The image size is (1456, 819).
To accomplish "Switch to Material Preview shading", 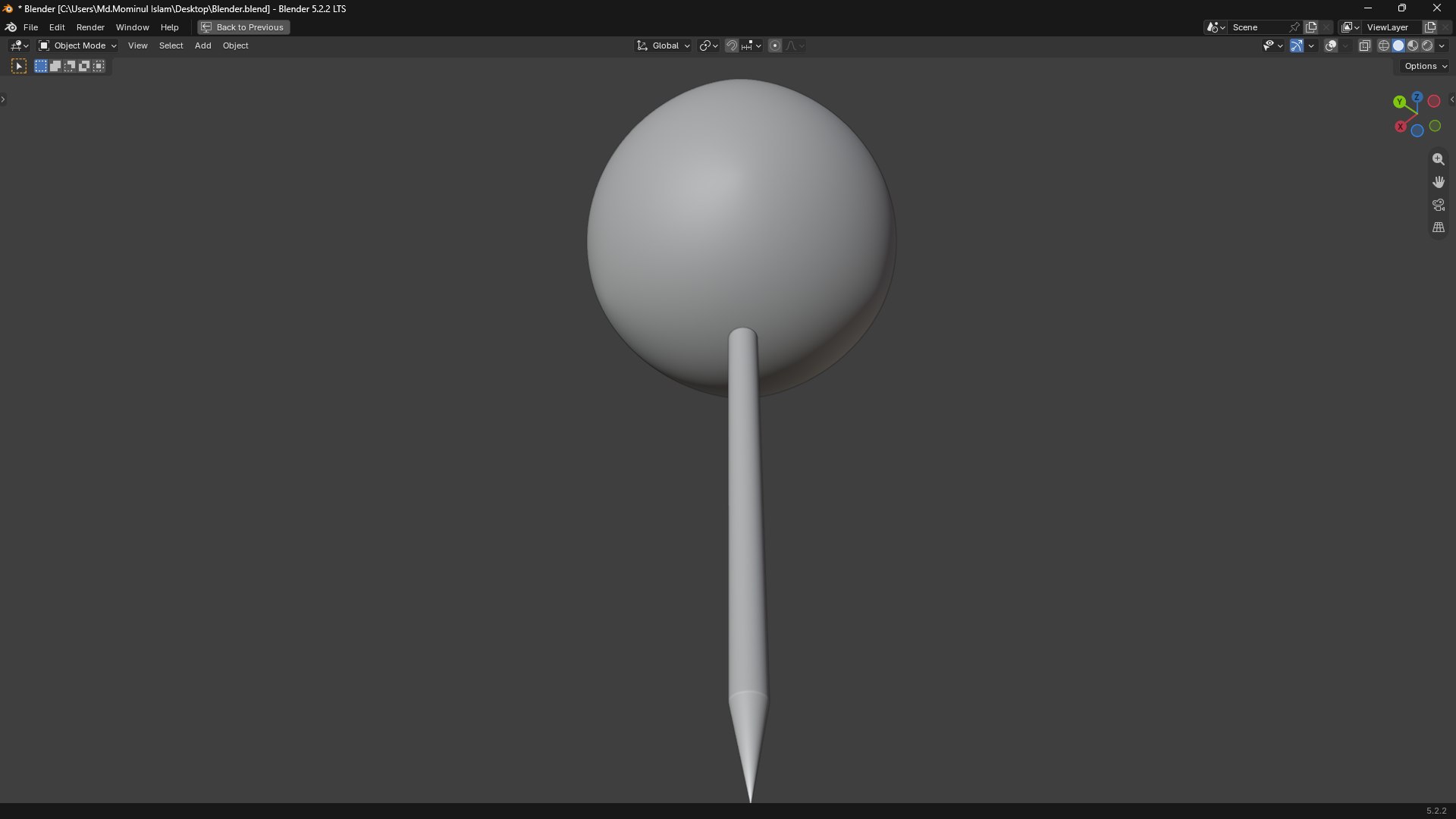I will (1413, 45).
